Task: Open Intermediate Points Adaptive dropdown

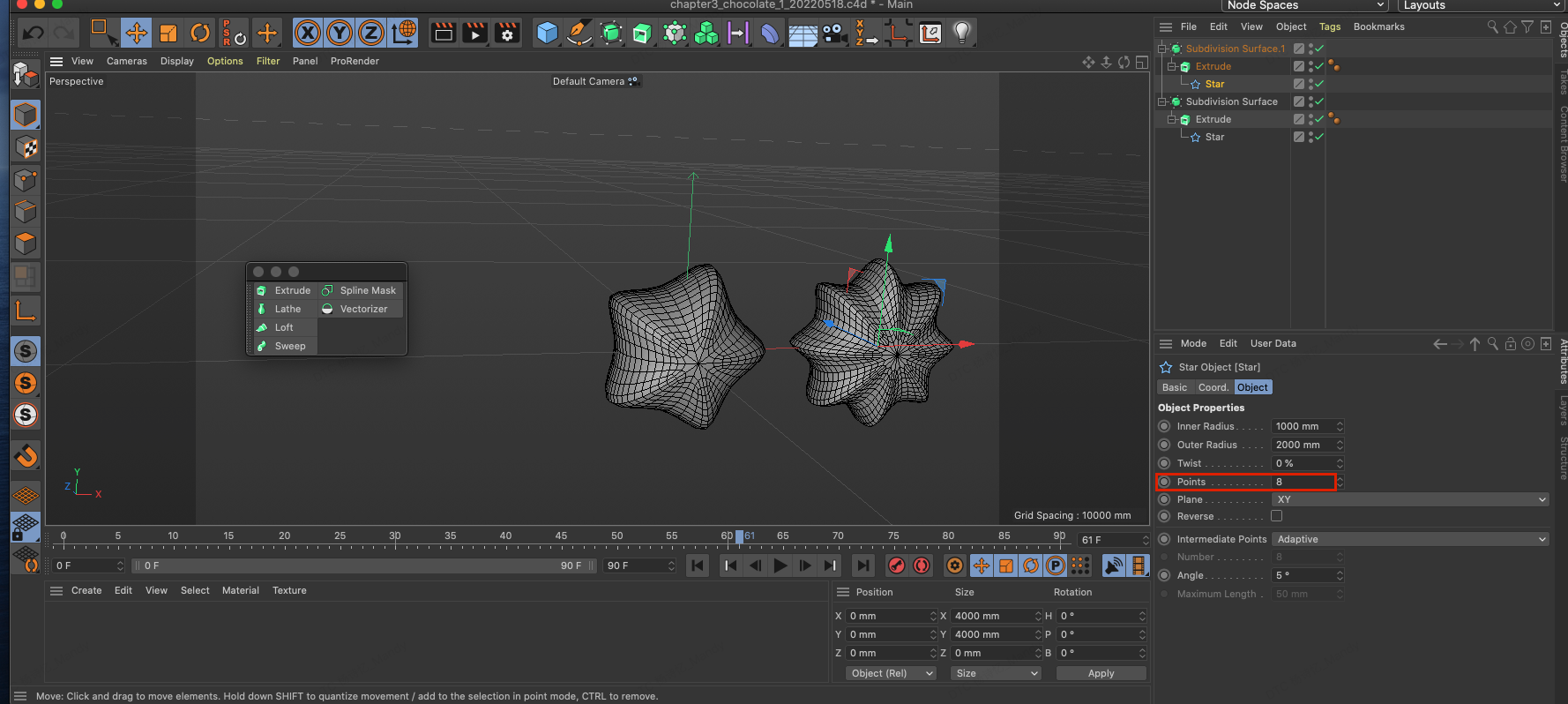Action: pyautogui.click(x=1410, y=539)
